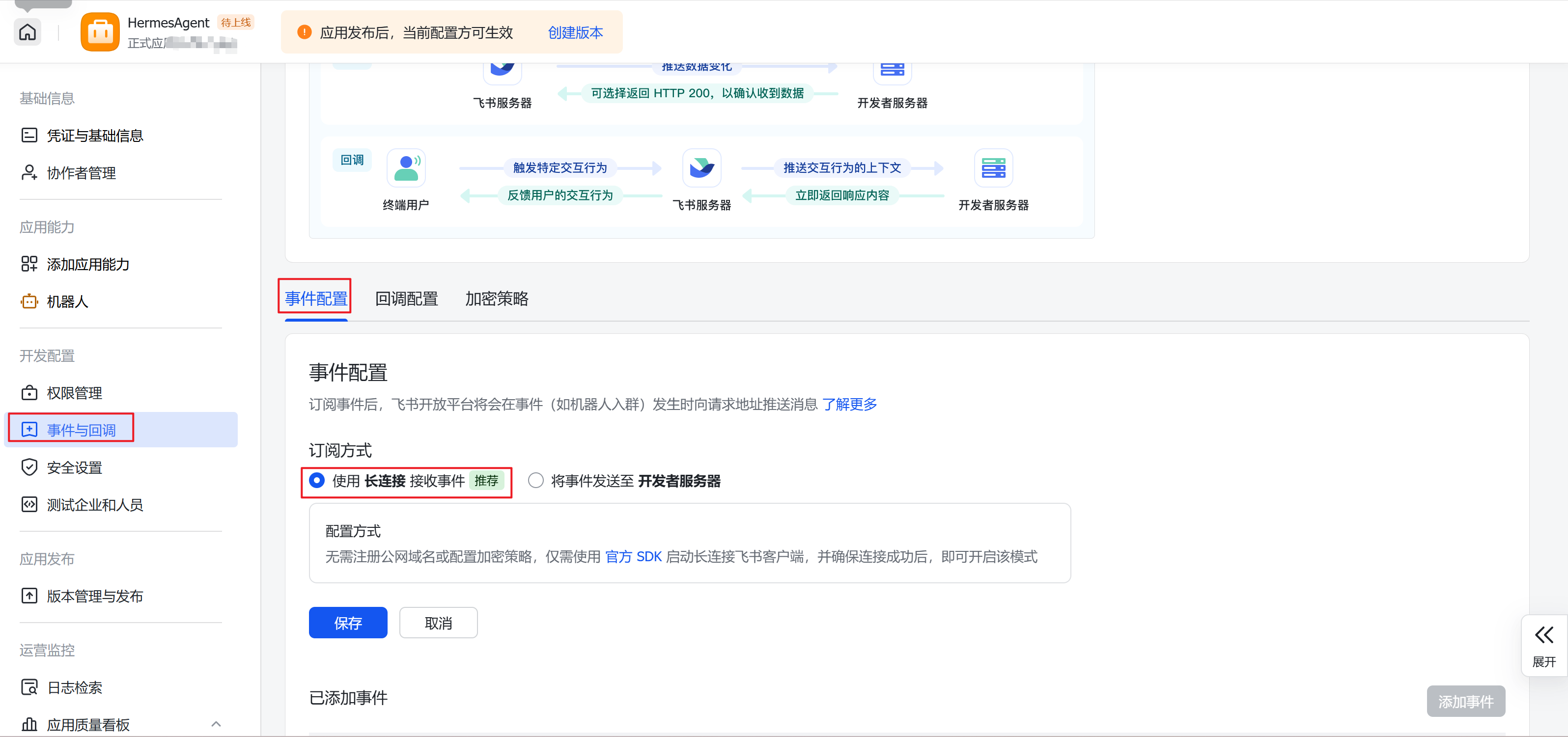
Task: Click the 待上线 status tag
Action: (x=236, y=23)
